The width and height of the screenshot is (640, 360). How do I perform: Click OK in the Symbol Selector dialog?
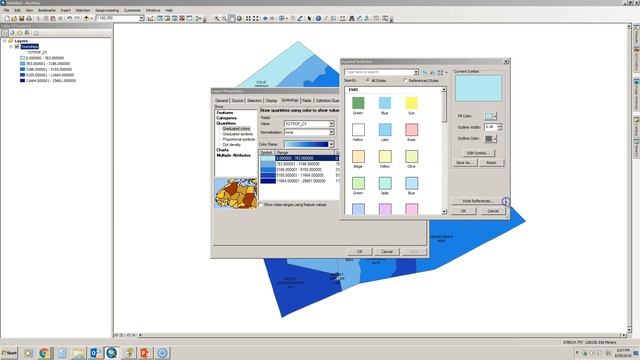(464, 211)
